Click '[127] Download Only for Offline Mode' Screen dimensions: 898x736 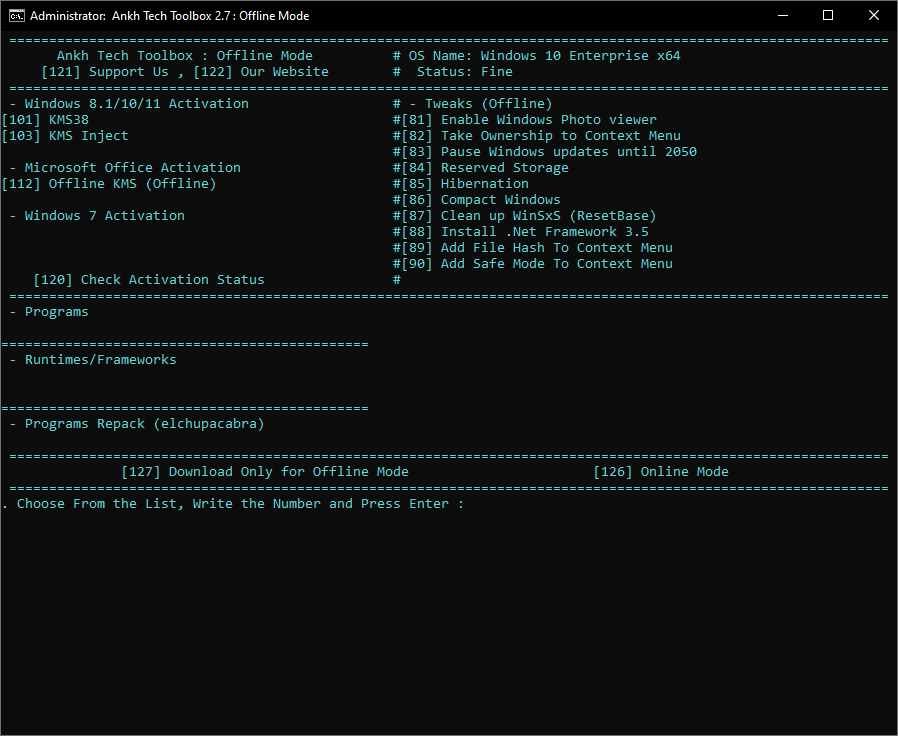click(x=265, y=472)
